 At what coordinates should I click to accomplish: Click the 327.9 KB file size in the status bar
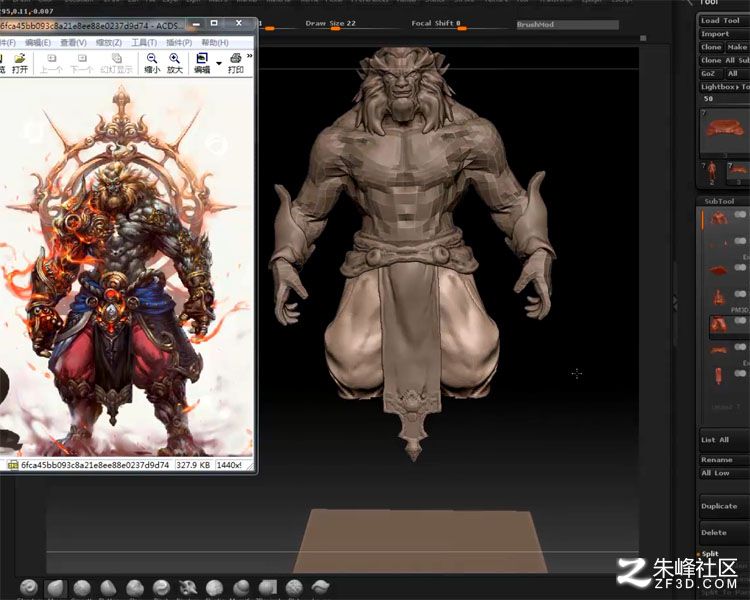click(x=193, y=465)
